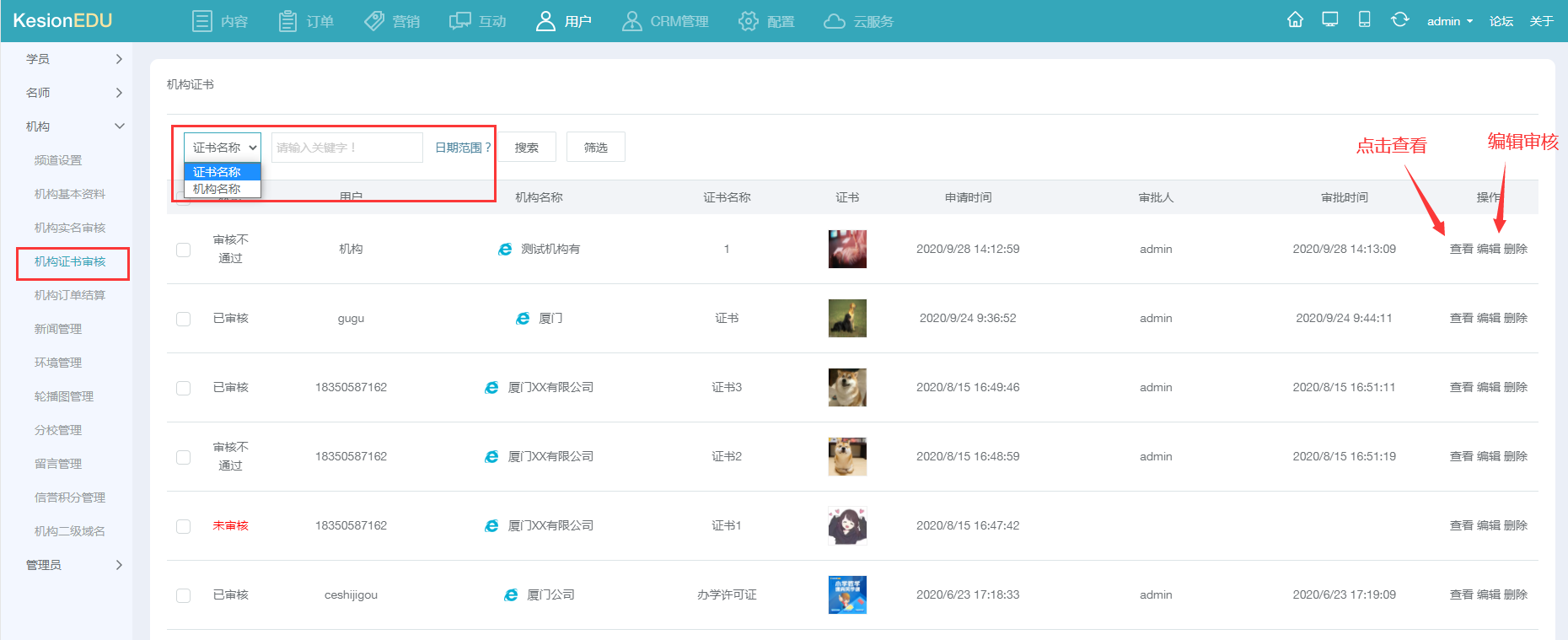Click the home icon in top bar
This screenshot has width=1568, height=640.
tap(1295, 20)
